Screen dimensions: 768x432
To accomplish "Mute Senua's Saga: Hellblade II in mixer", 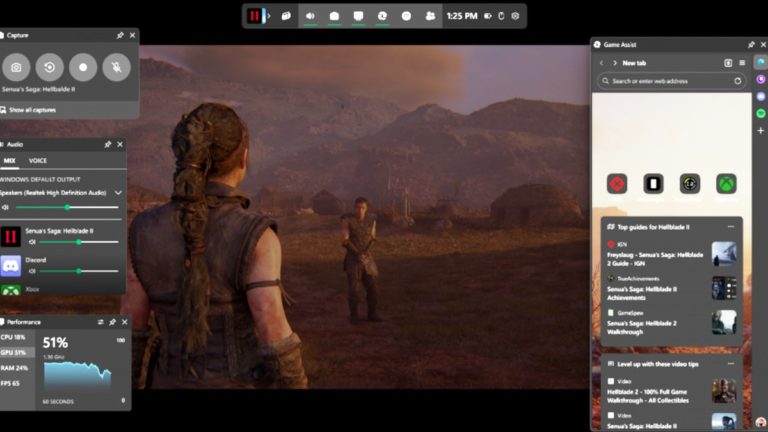I will [32, 242].
